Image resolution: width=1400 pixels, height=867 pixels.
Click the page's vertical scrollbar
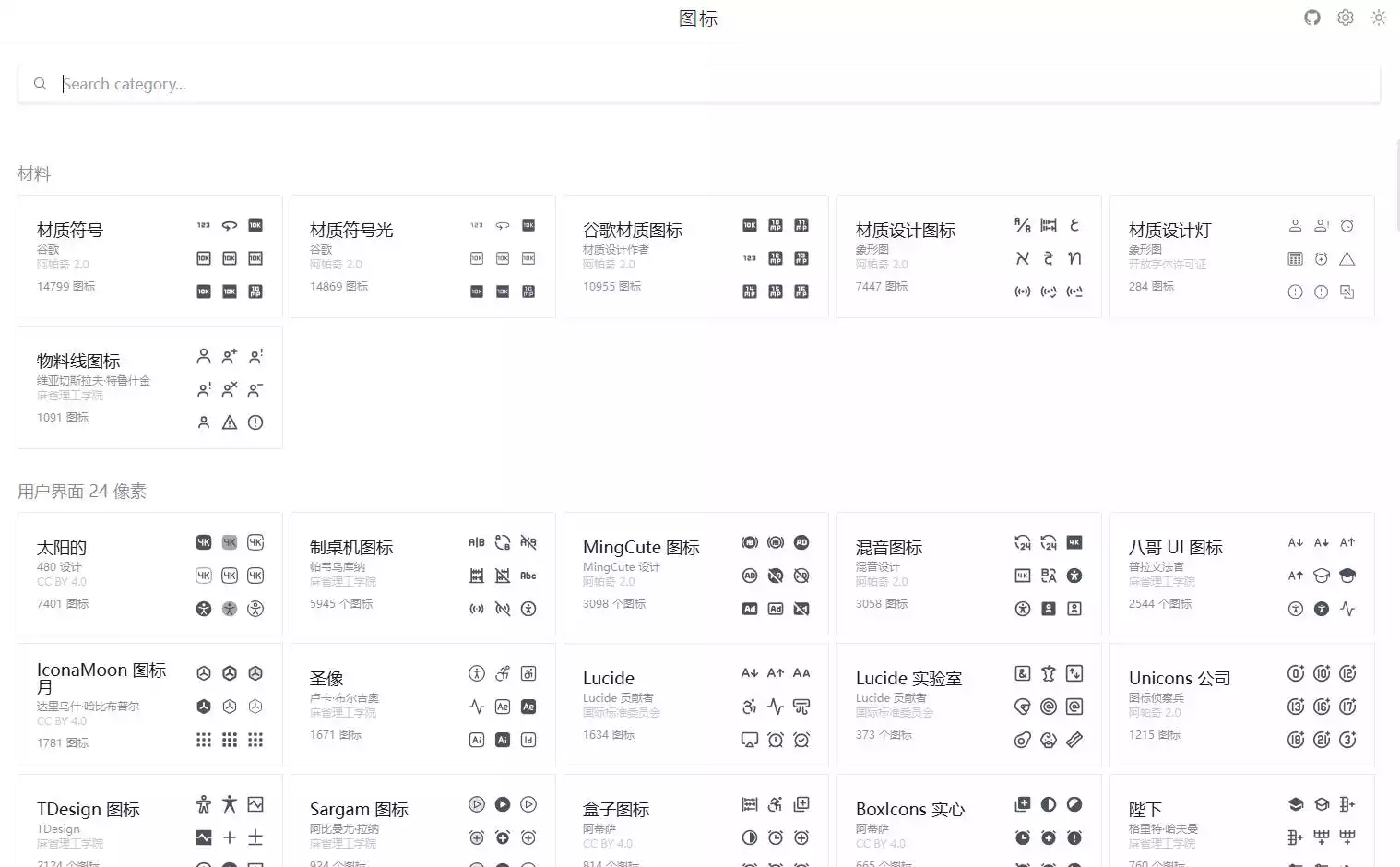[1397, 184]
